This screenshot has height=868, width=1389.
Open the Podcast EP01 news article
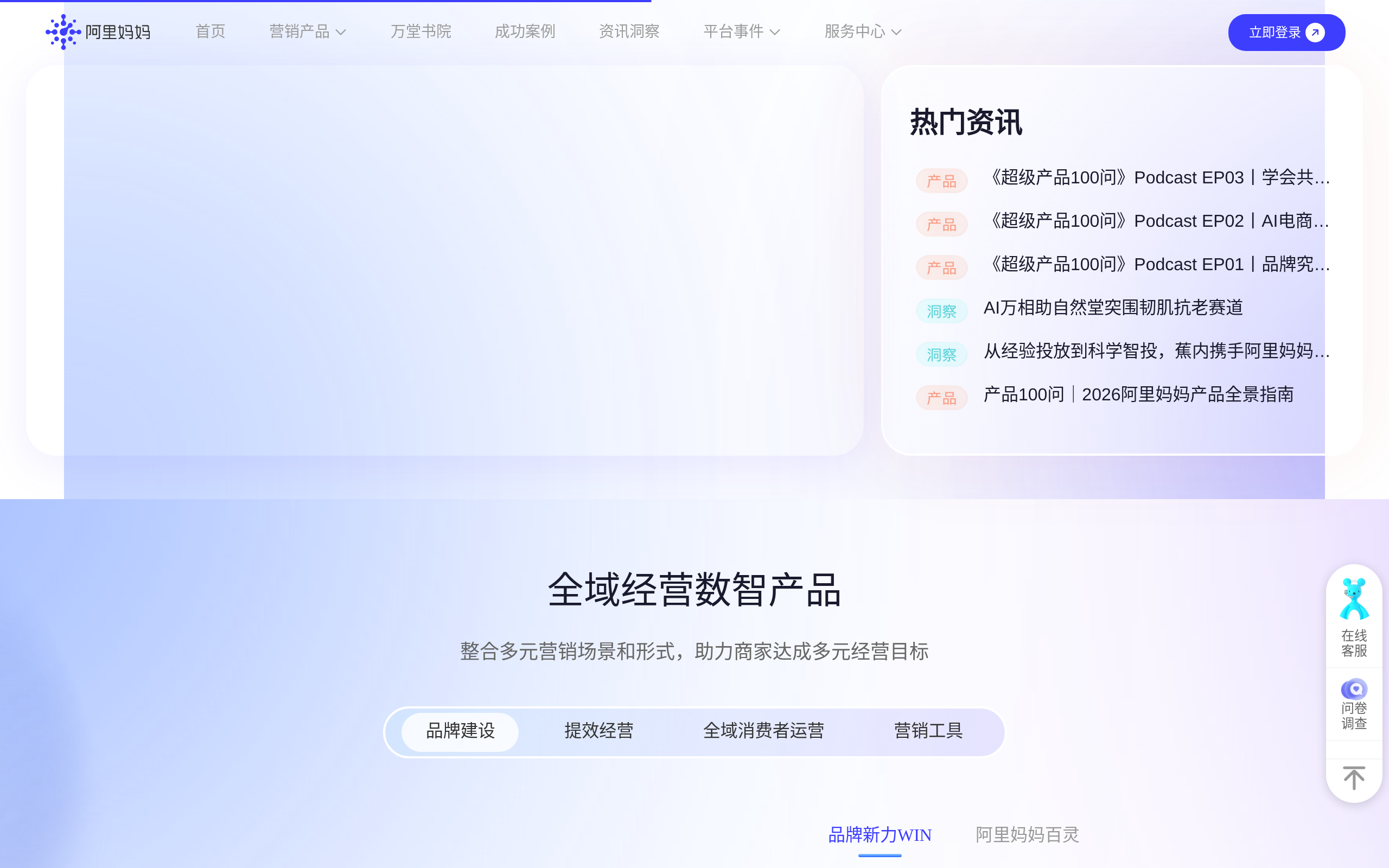pos(1157,265)
